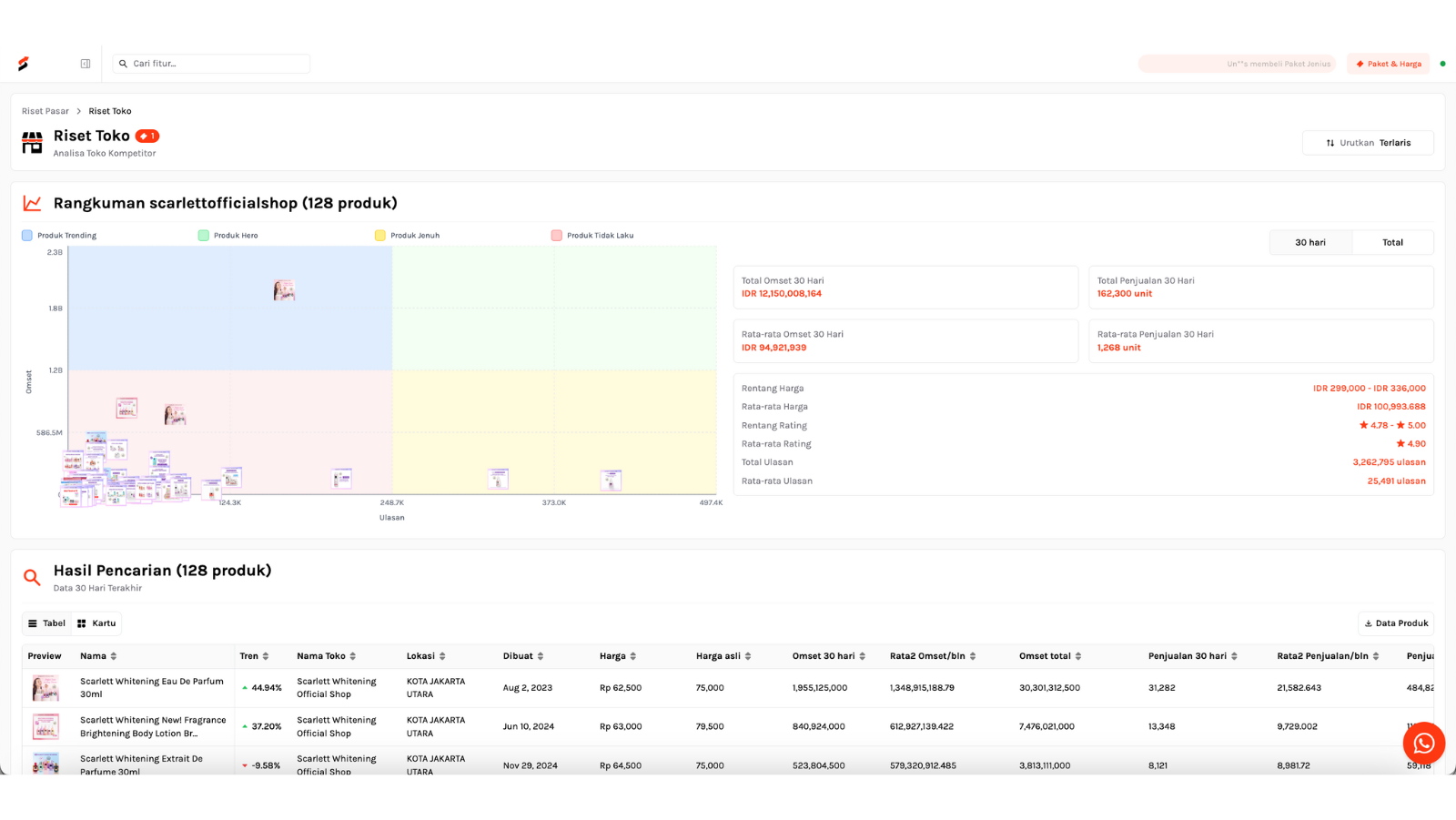1456x820 pixels.
Task: Click the paket notification banner in header
Action: [x=1237, y=64]
